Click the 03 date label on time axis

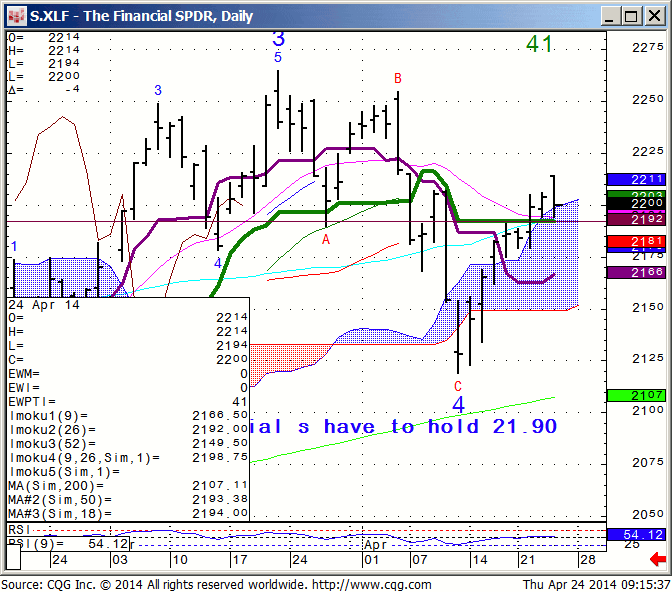point(120,559)
